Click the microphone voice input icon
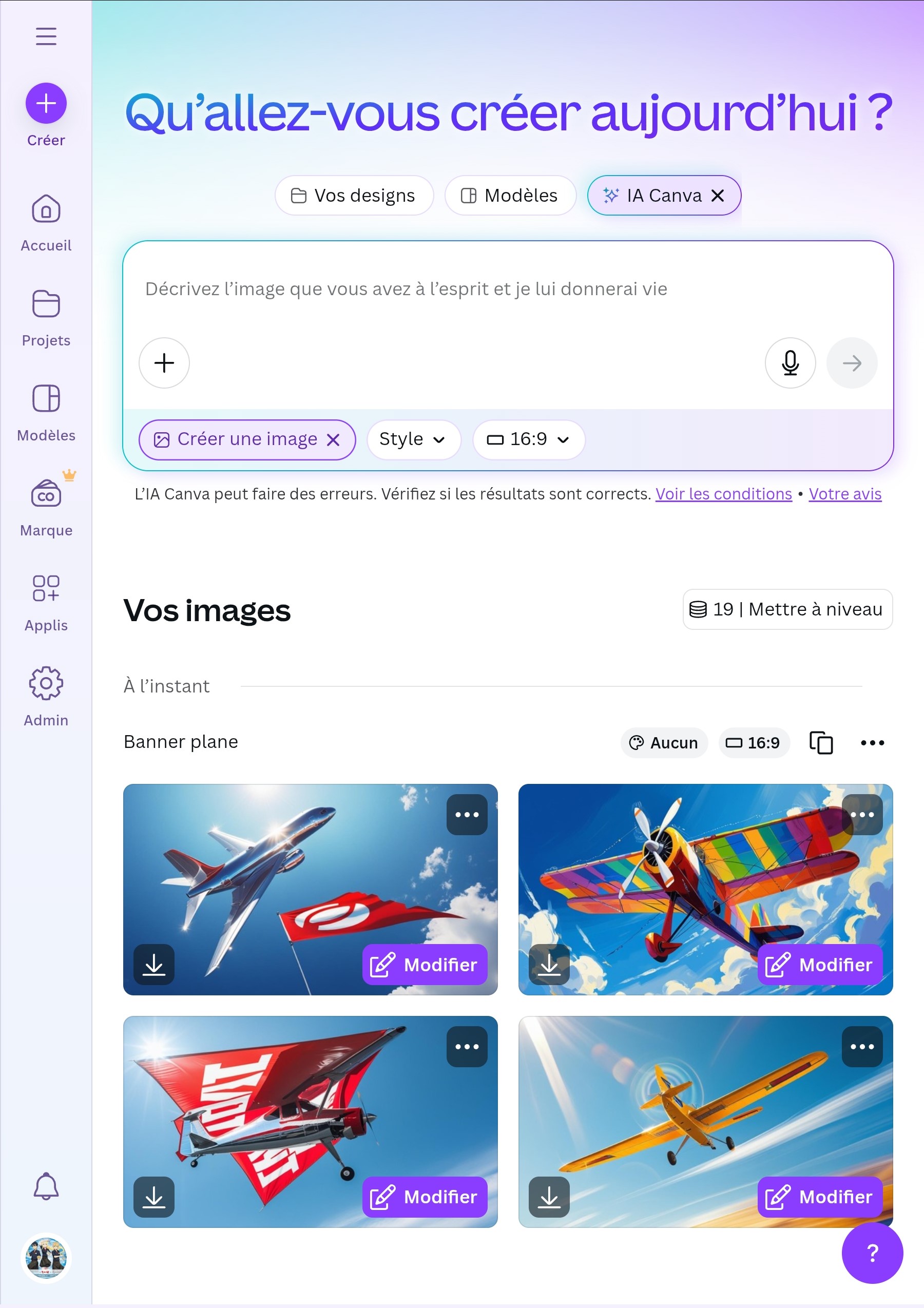 (x=790, y=363)
